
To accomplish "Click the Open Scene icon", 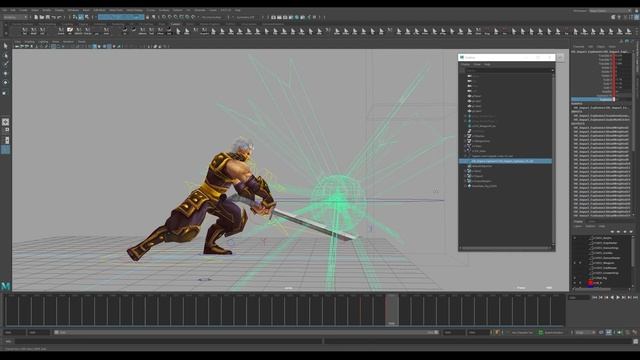I will tap(42, 17).
